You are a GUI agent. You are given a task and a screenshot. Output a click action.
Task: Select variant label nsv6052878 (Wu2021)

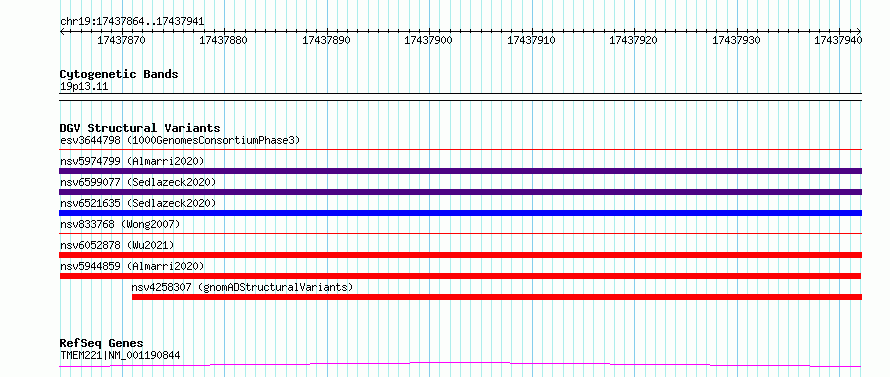(117, 245)
